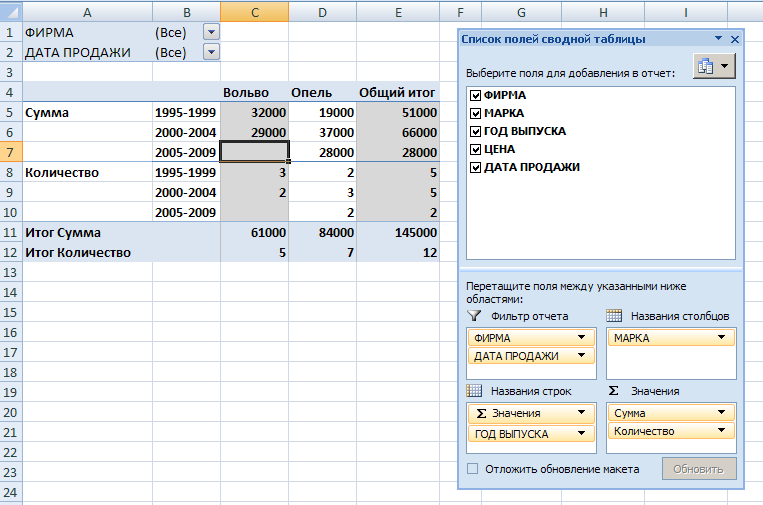
Task: Uncheck the МАРКА field checkbox
Action: [475, 113]
